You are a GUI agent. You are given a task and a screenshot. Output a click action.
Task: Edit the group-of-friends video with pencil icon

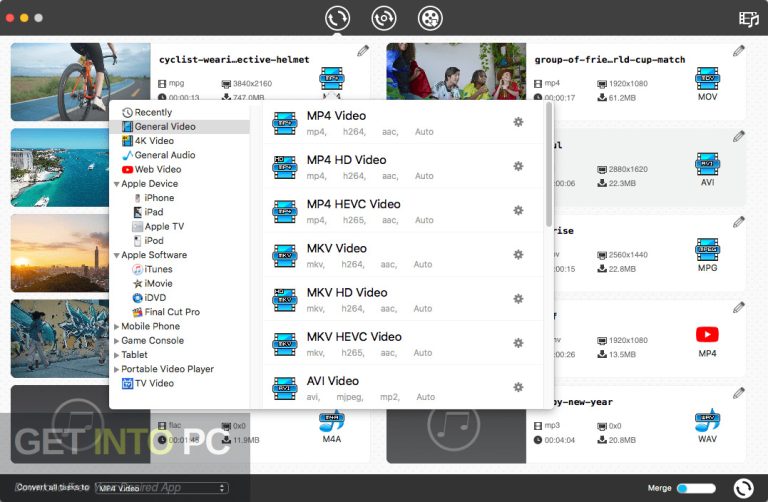(739, 50)
